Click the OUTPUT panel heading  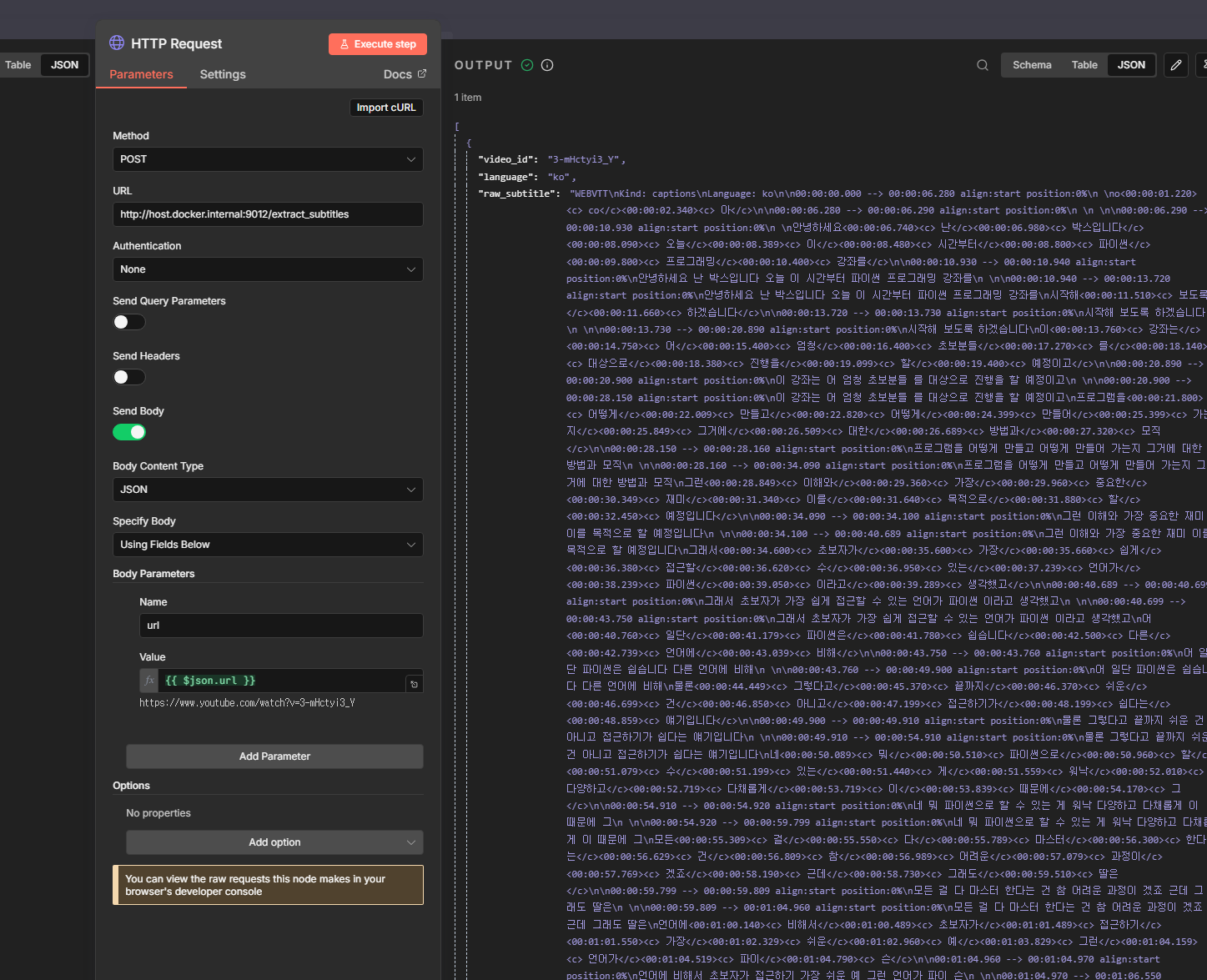(484, 65)
